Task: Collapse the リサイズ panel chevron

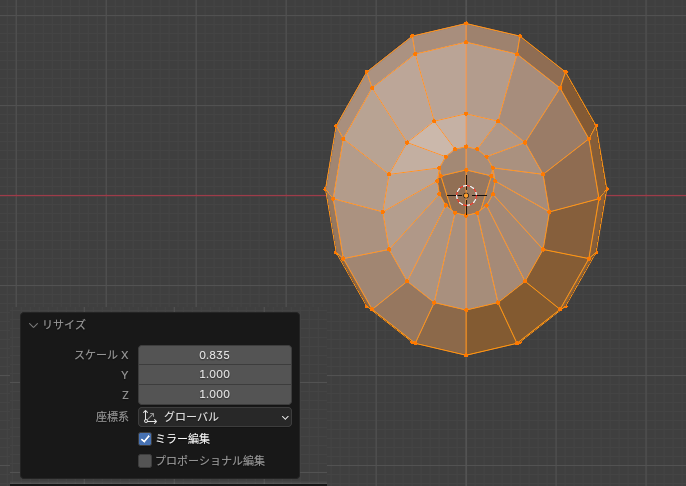Action: click(33, 325)
